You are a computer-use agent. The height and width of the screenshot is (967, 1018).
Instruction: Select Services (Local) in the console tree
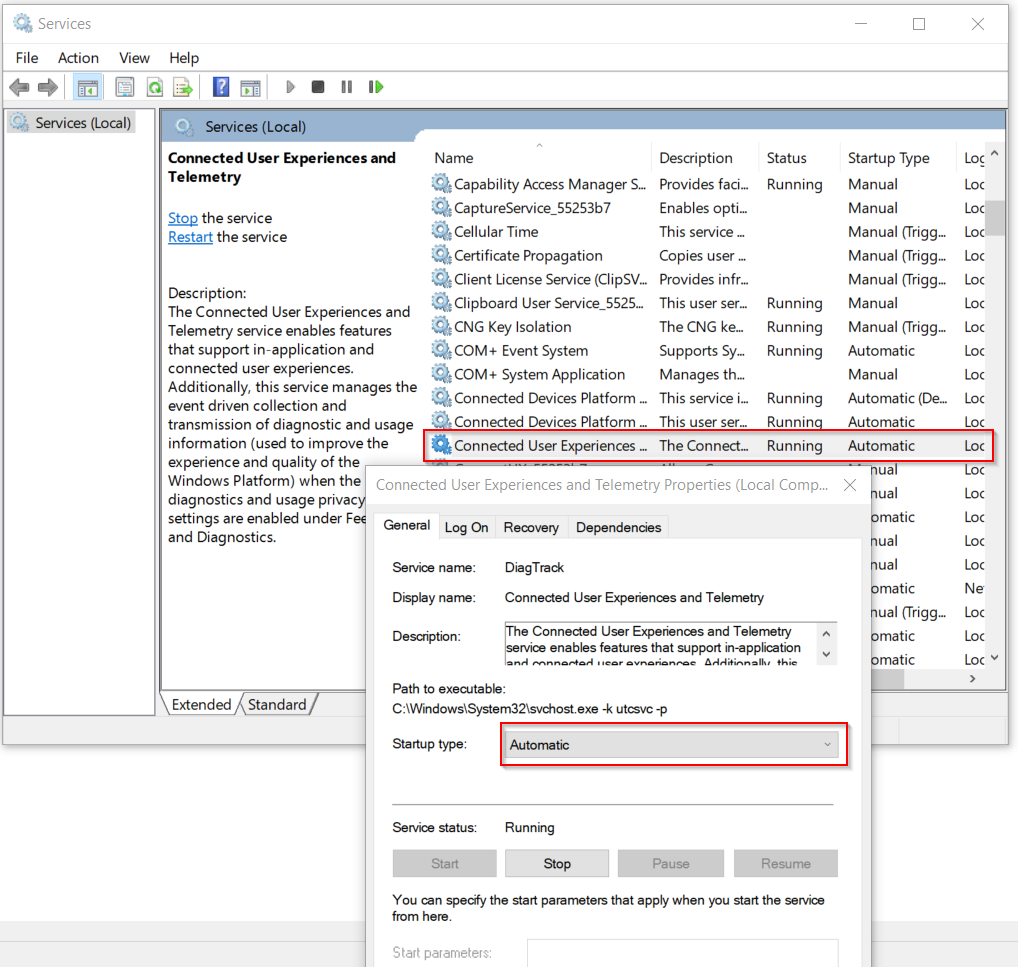[82, 123]
